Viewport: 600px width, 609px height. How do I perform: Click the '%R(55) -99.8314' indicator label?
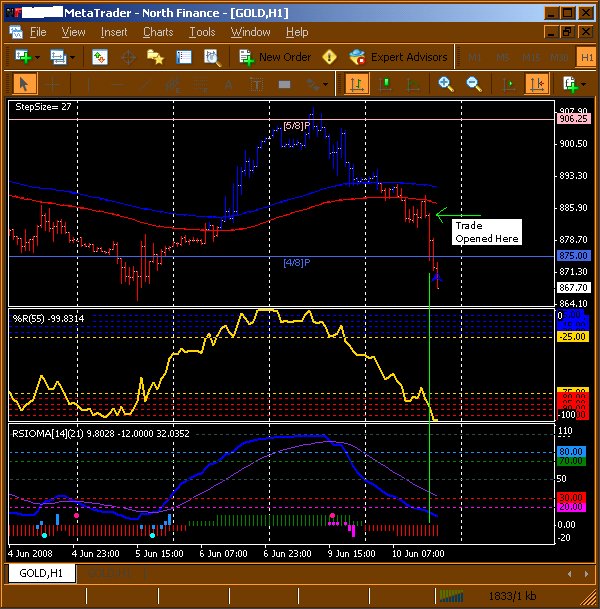(48, 319)
